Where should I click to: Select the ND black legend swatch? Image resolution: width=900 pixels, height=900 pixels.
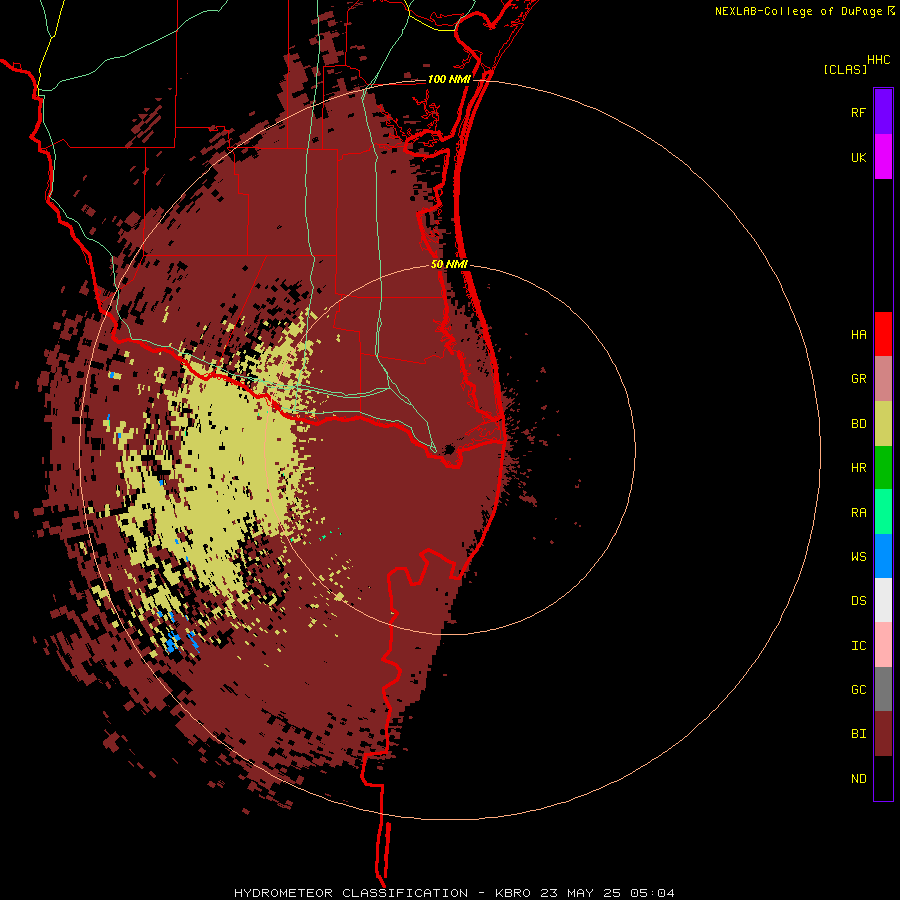[883, 778]
